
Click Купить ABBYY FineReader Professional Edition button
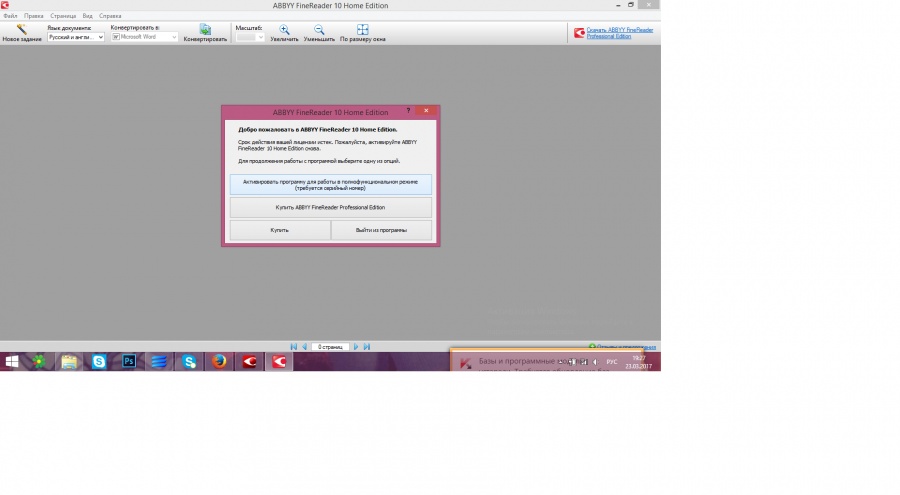click(x=331, y=207)
